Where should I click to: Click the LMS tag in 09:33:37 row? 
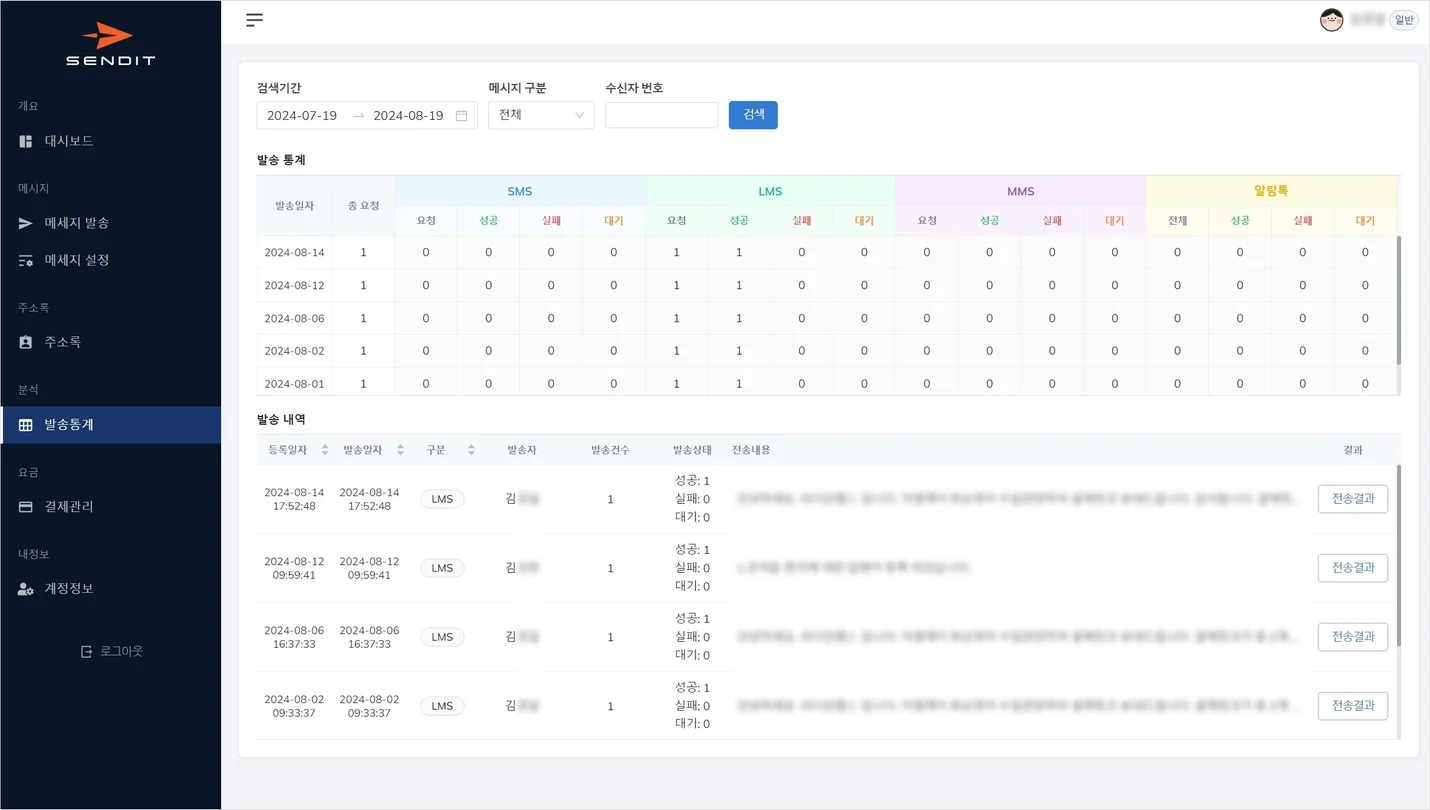pos(442,706)
